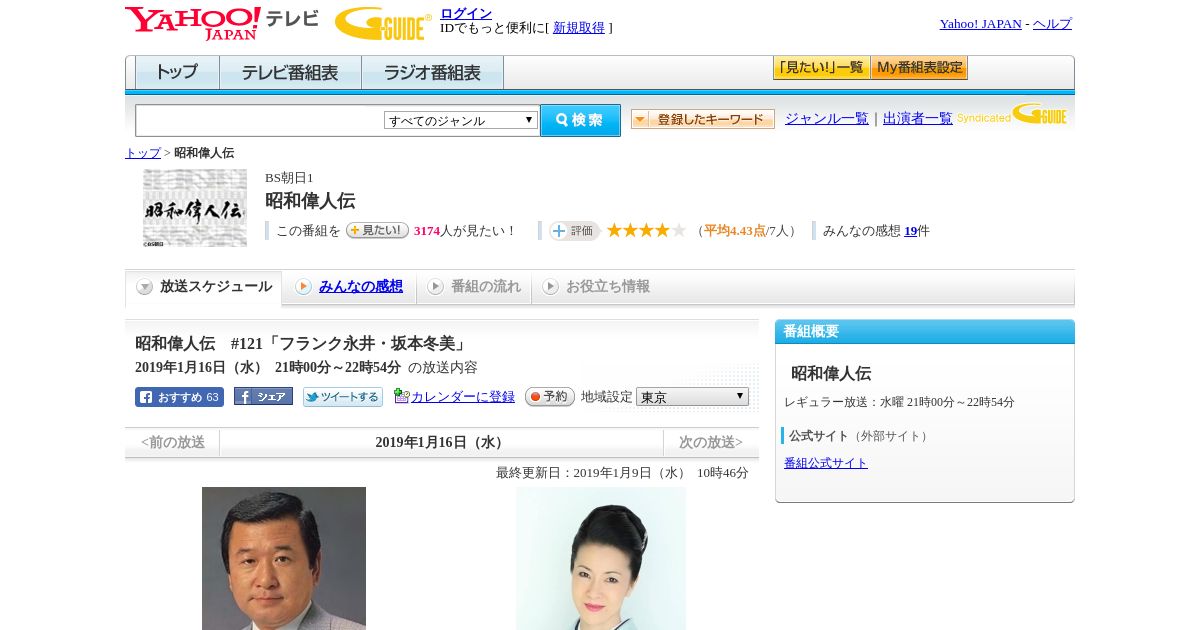Click the calendar icon beside カレンダーに登録
The image size is (1200, 630).
pos(402,396)
